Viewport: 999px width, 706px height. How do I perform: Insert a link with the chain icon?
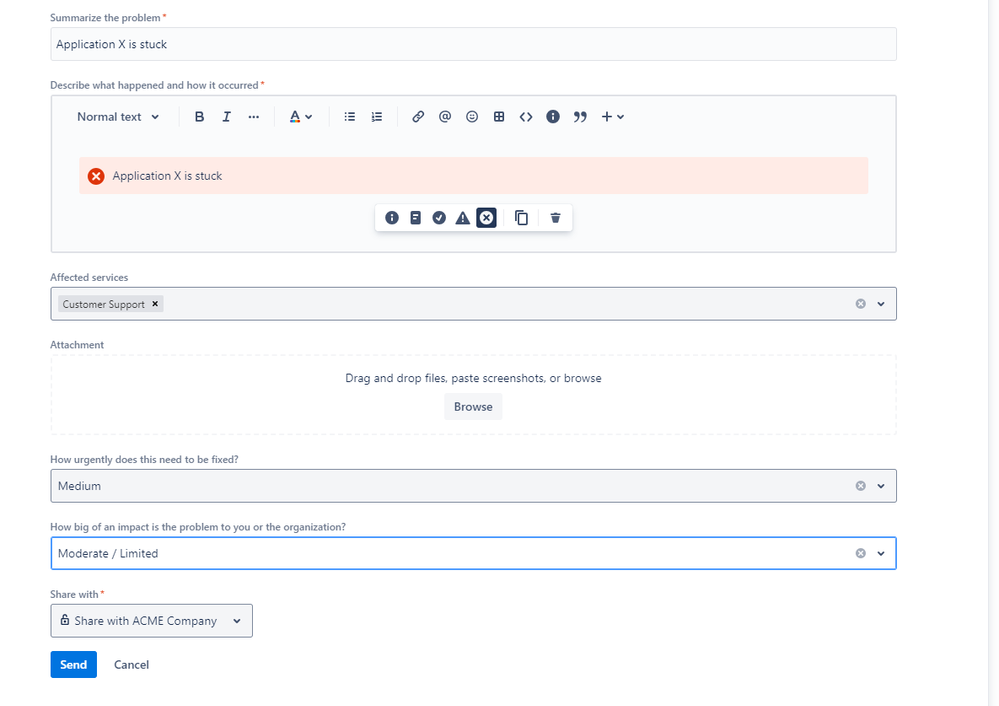[x=418, y=117]
